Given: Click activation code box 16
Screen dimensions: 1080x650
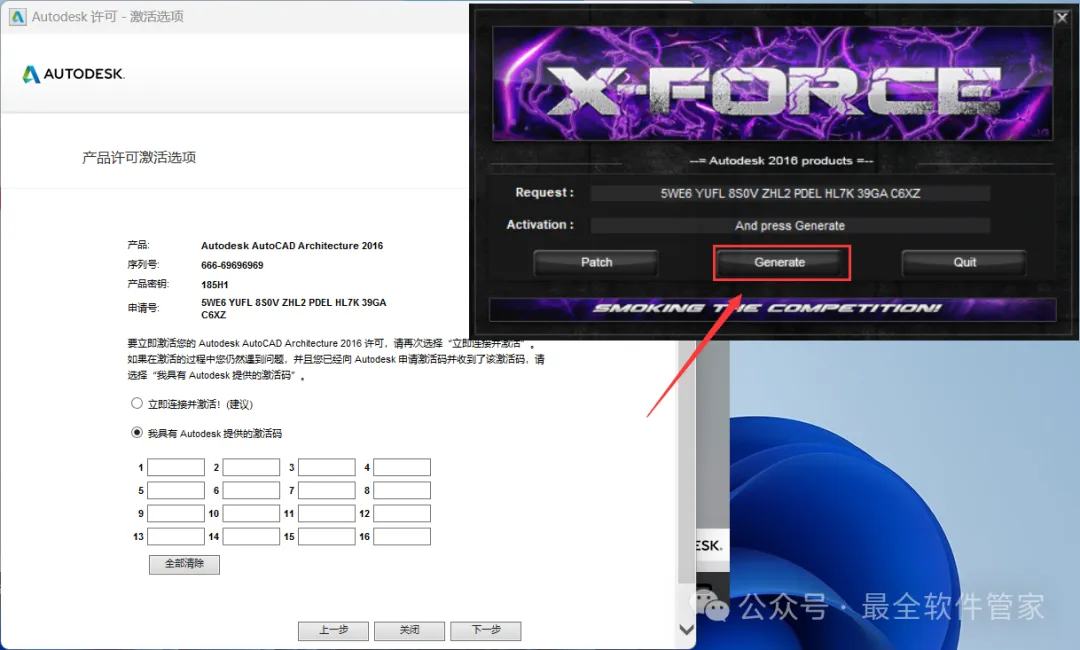Looking at the screenshot, I should (402, 536).
